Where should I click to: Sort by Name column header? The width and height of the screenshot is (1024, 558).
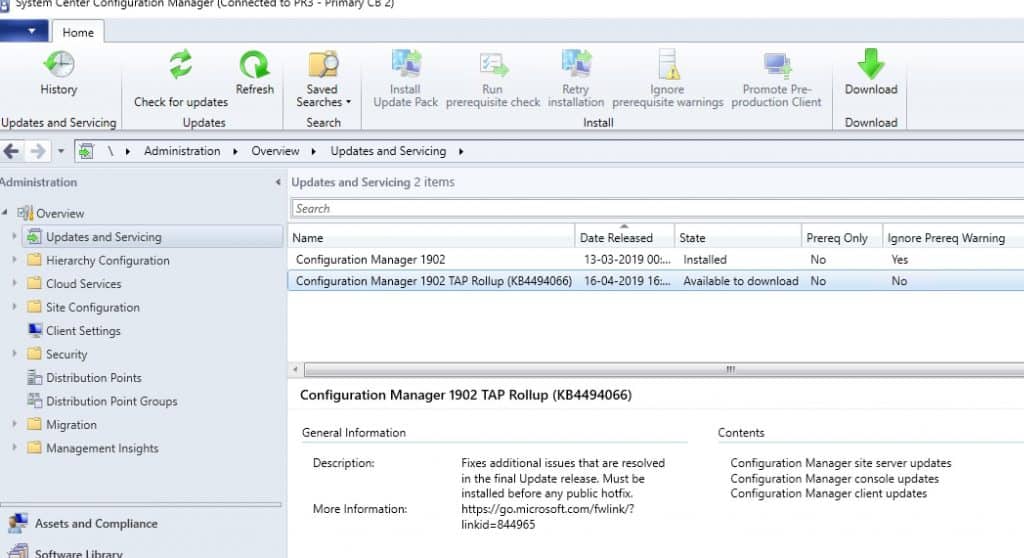click(x=431, y=238)
